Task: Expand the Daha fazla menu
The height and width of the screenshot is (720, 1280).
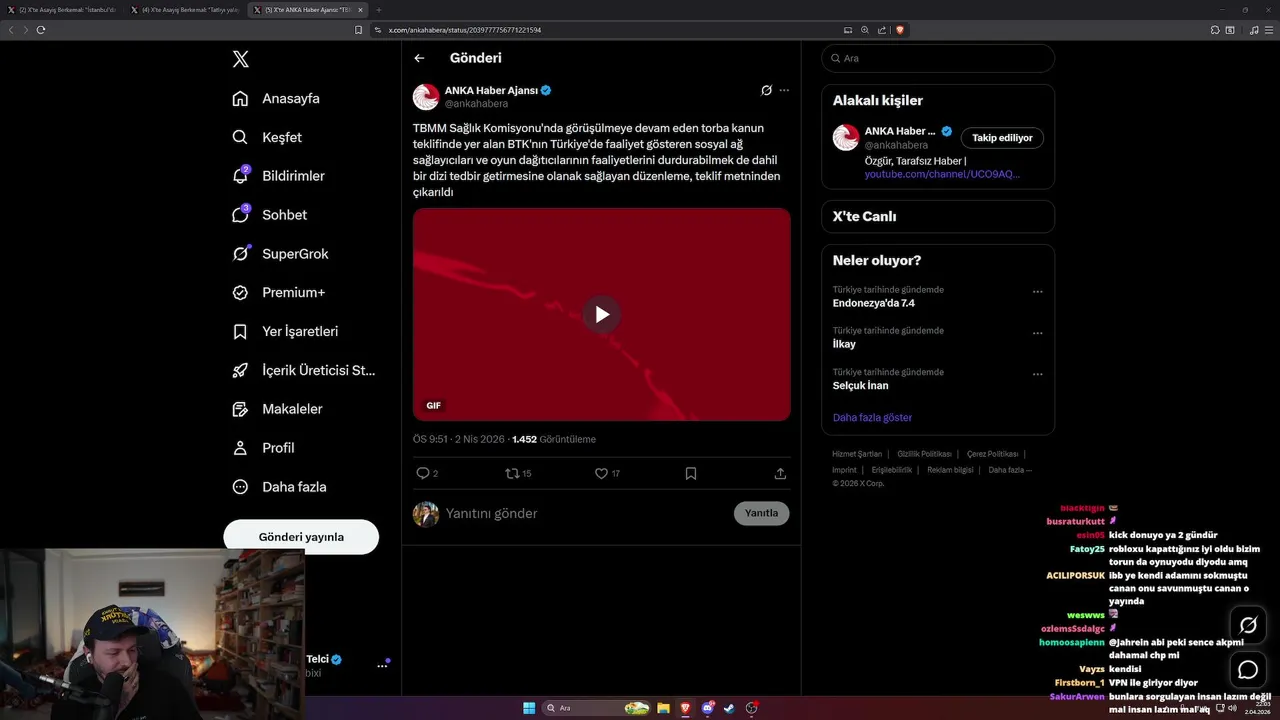Action: [x=279, y=487]
